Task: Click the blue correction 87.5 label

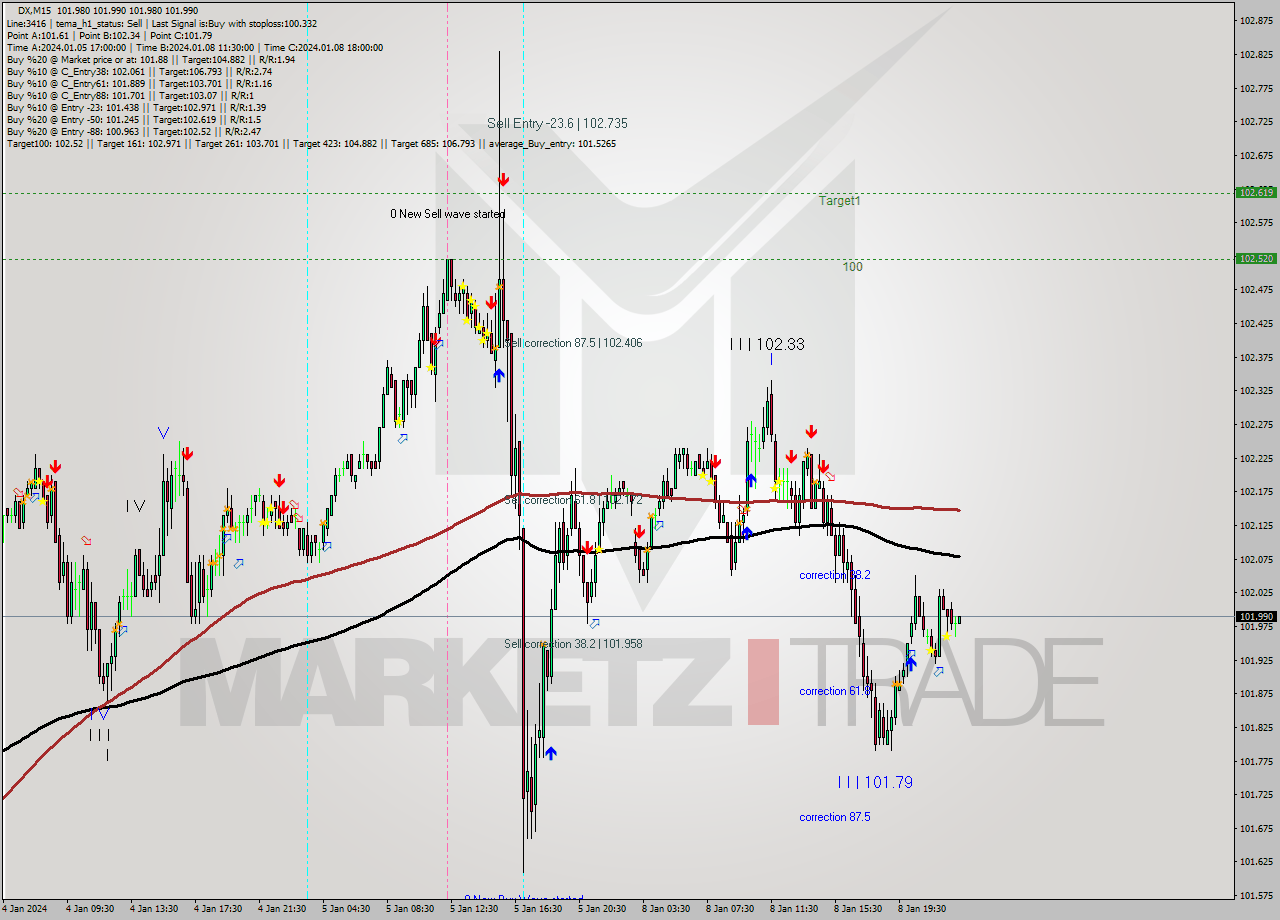Action: coord(834,817)
